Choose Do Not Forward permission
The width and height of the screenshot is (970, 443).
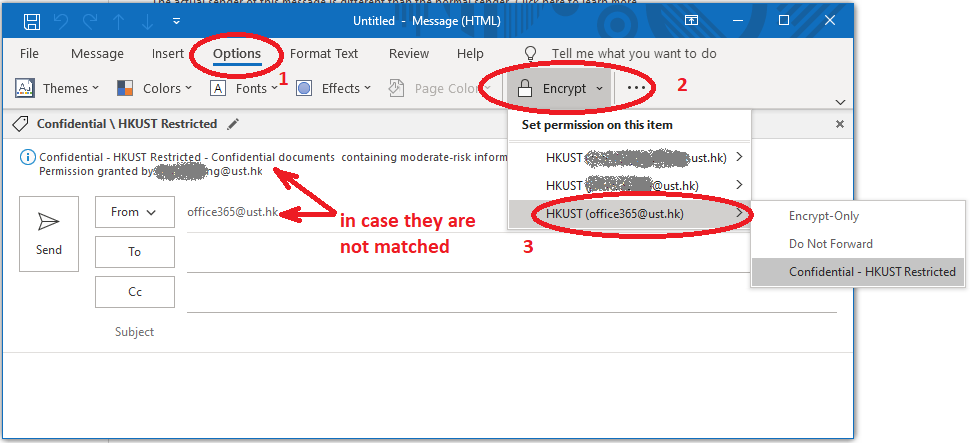coord(830,243)
